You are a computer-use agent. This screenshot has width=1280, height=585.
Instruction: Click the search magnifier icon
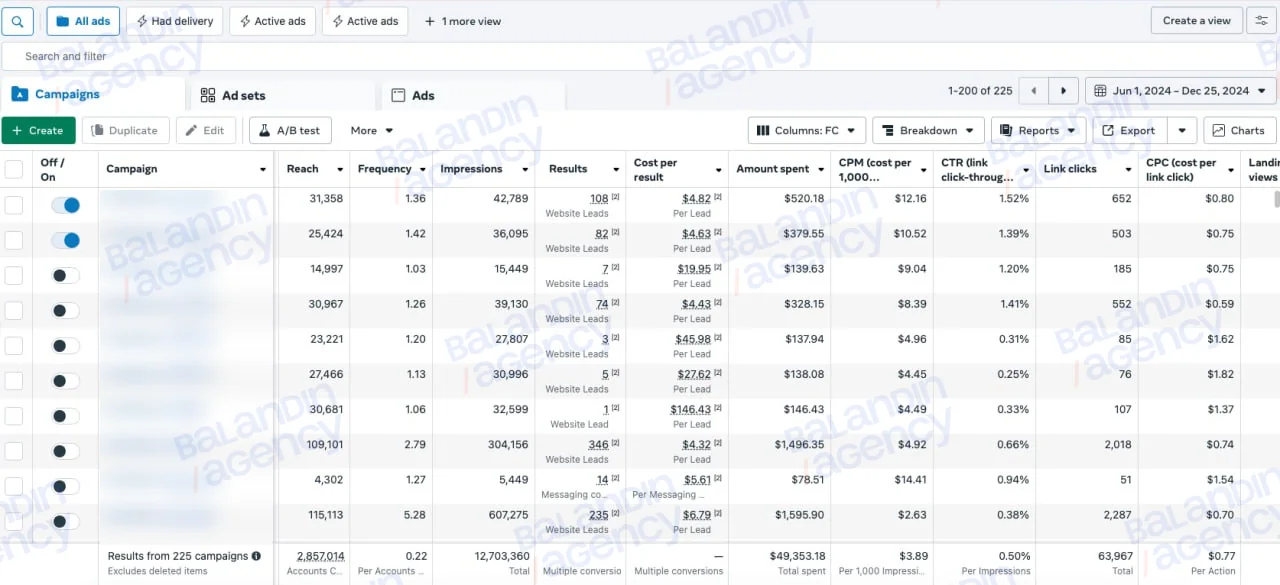click(x=17, y=21)
